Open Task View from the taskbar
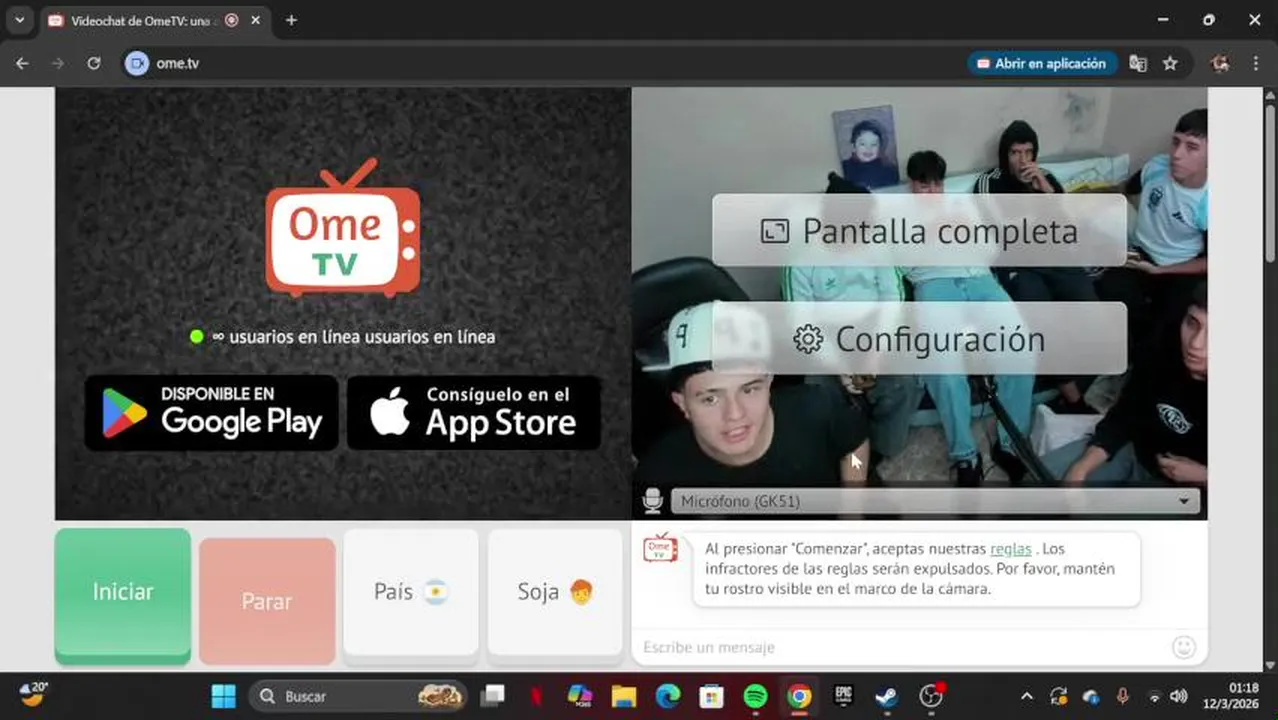 pos(493,696)
